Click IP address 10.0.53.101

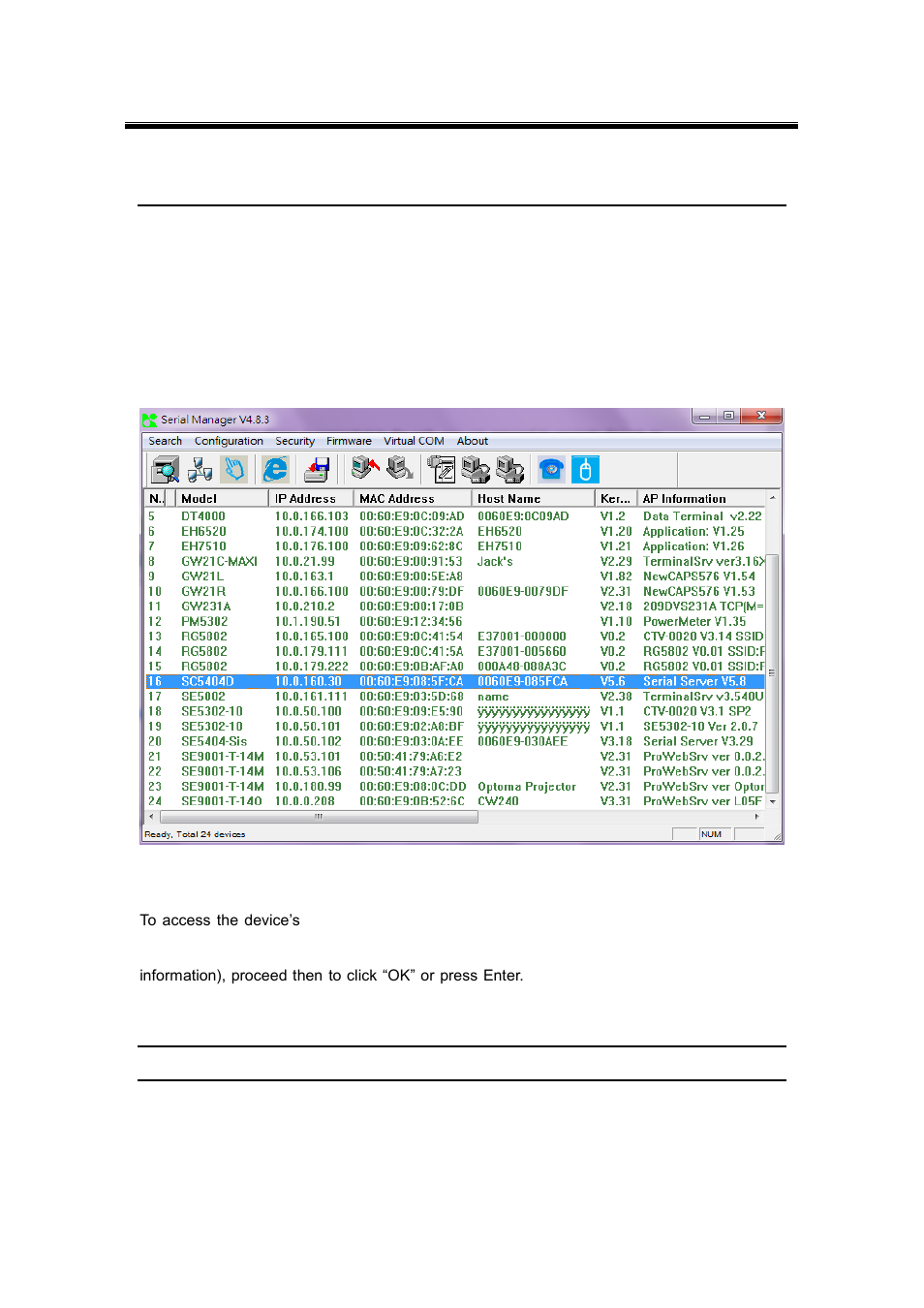pyautogui.click(x=308, y=757)
